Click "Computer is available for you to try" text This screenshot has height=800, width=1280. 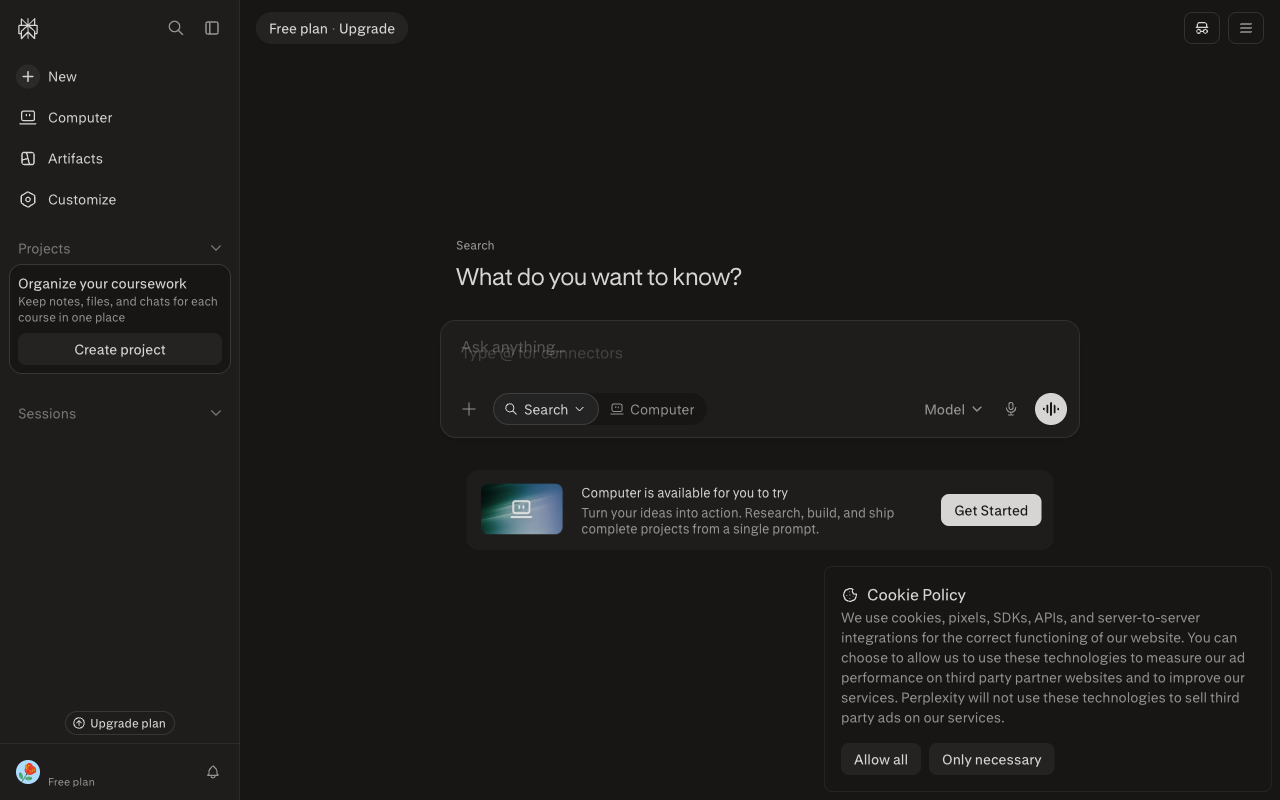[x=684, y=493]
